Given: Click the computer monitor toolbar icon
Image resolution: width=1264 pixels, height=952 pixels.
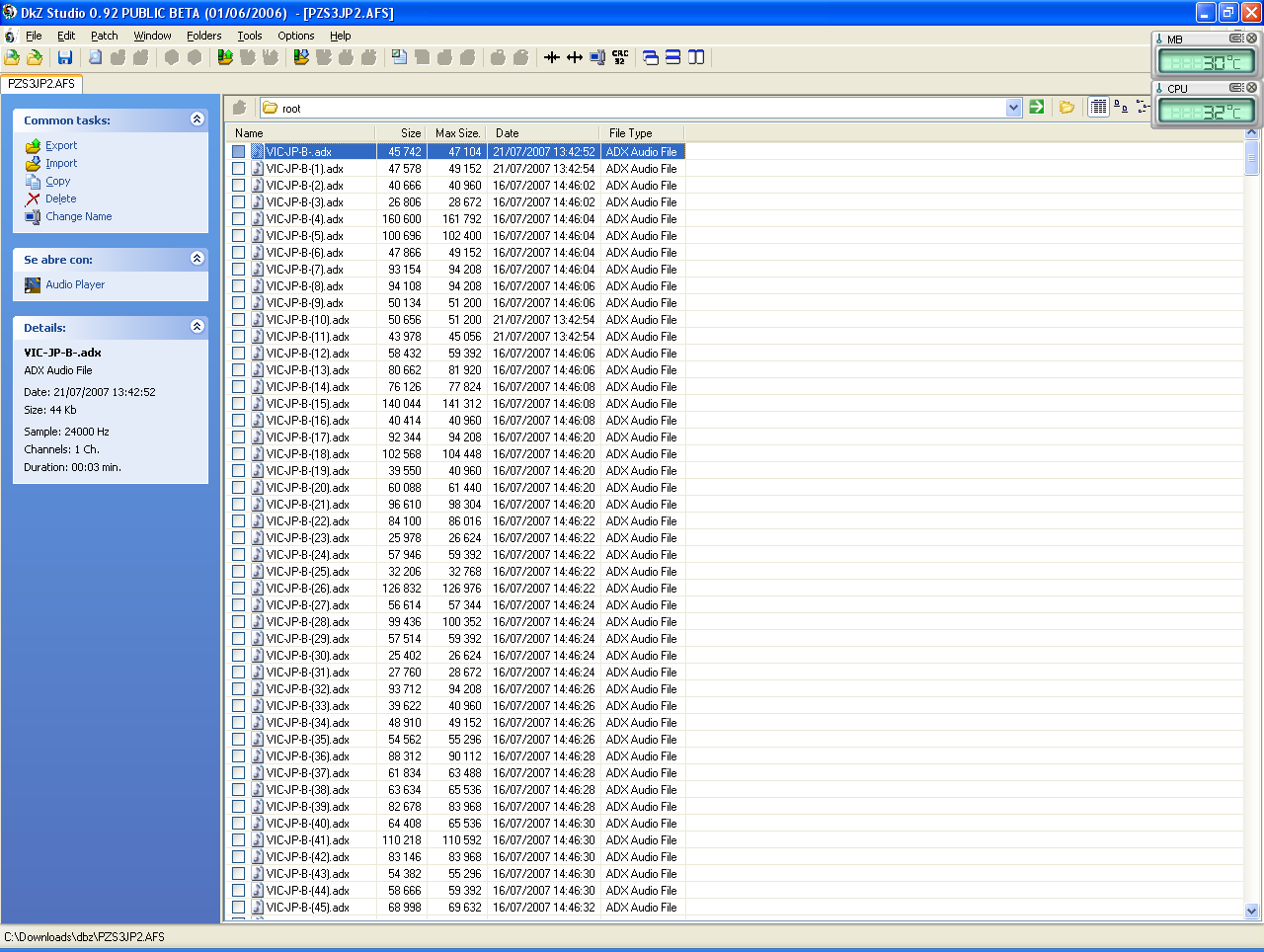Looking at the screenshot, I should [597, 57].
